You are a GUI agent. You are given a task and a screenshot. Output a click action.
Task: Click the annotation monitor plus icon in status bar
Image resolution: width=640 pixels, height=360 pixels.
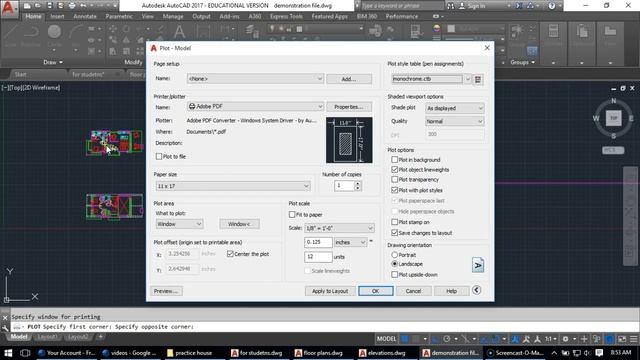584,339
